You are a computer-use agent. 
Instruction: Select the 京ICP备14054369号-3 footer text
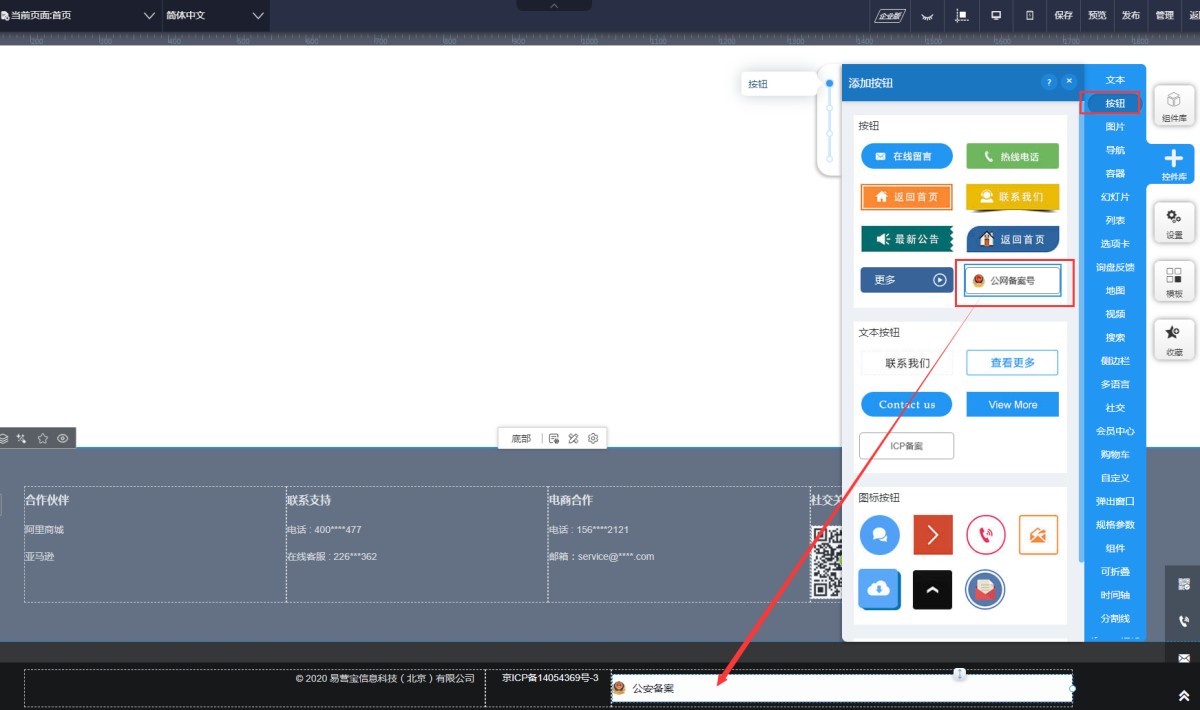pos(550,678)
